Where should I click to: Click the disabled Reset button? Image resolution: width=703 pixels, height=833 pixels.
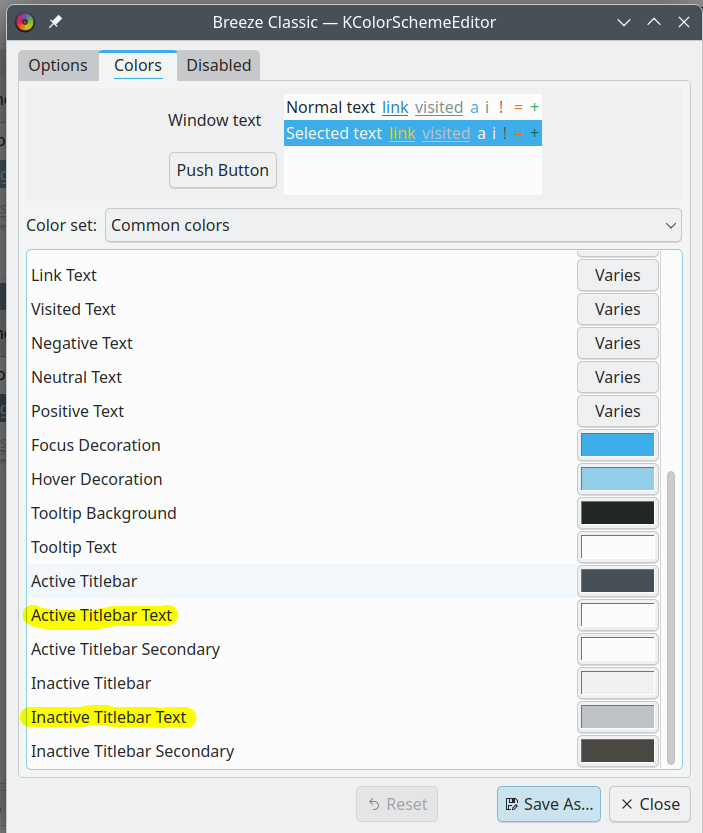397,804
